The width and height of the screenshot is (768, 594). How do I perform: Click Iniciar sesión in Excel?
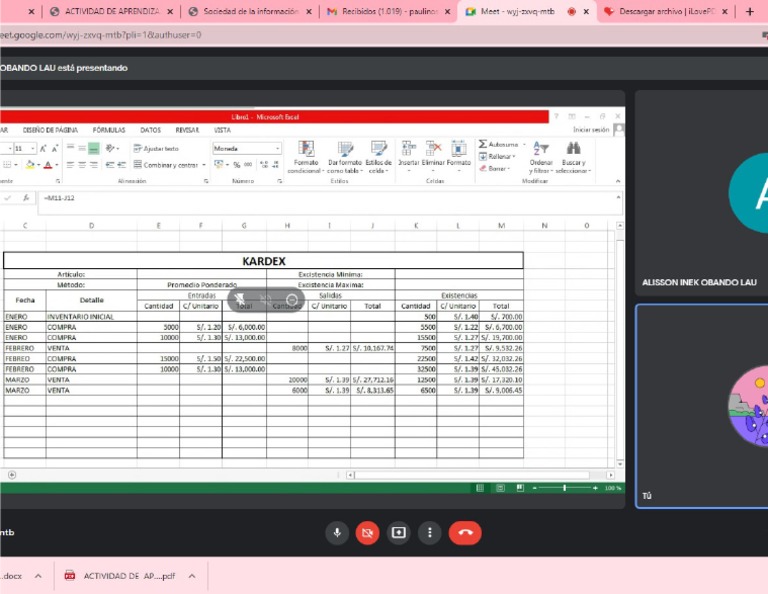[591, 130]
